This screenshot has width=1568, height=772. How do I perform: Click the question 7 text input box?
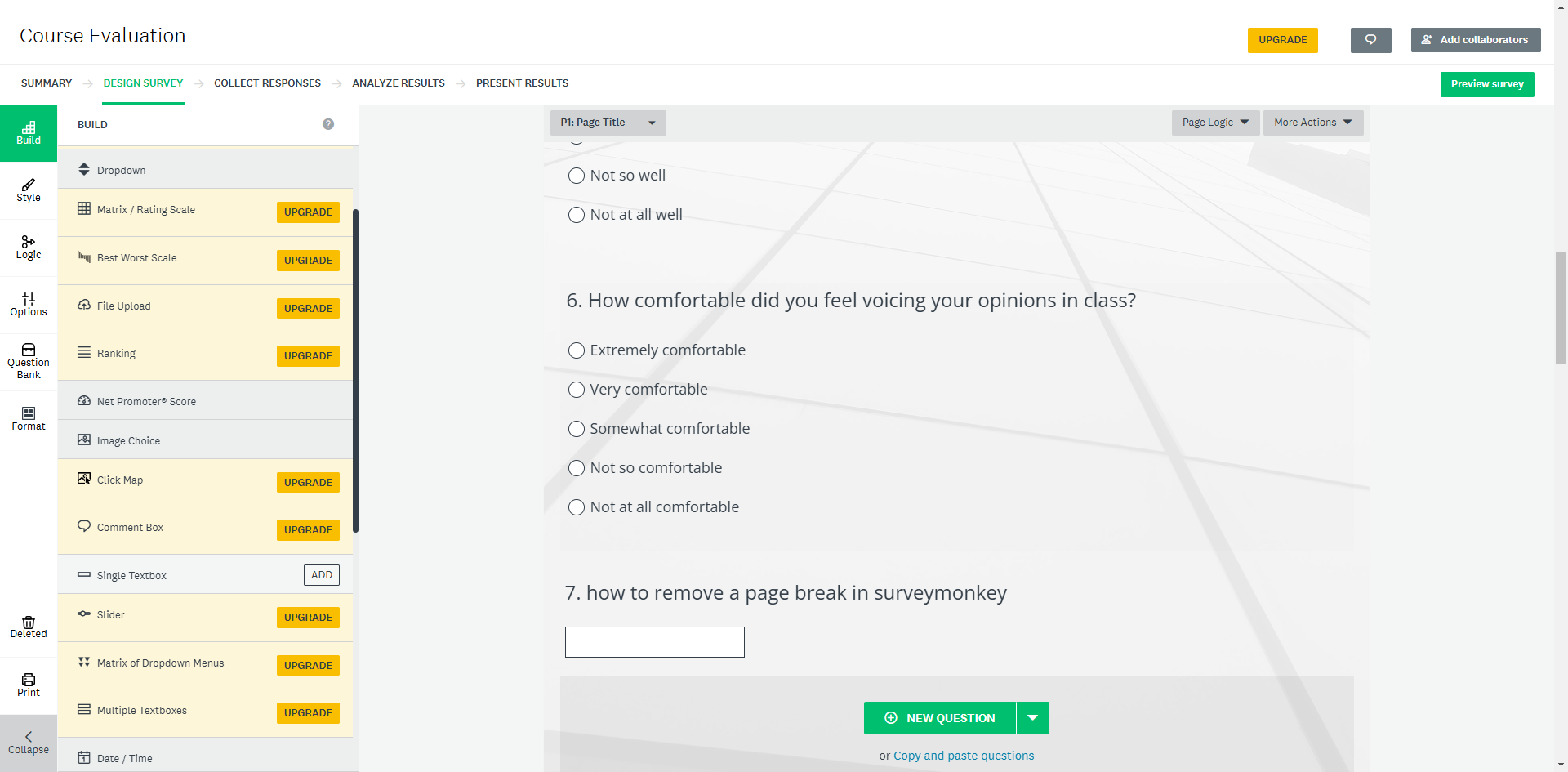tap(654, 642)
